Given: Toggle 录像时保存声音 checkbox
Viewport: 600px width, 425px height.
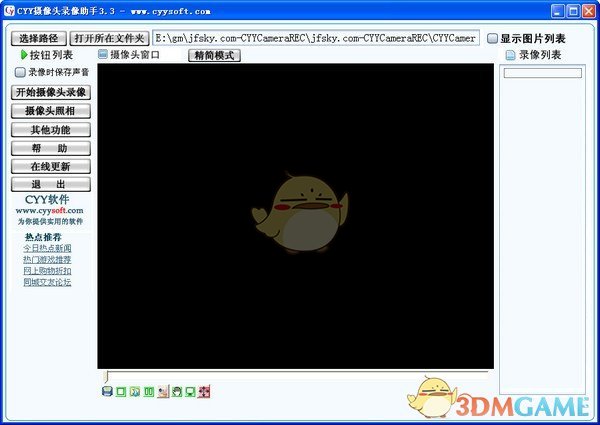Looking at the screenshot, I should [20, 73].
